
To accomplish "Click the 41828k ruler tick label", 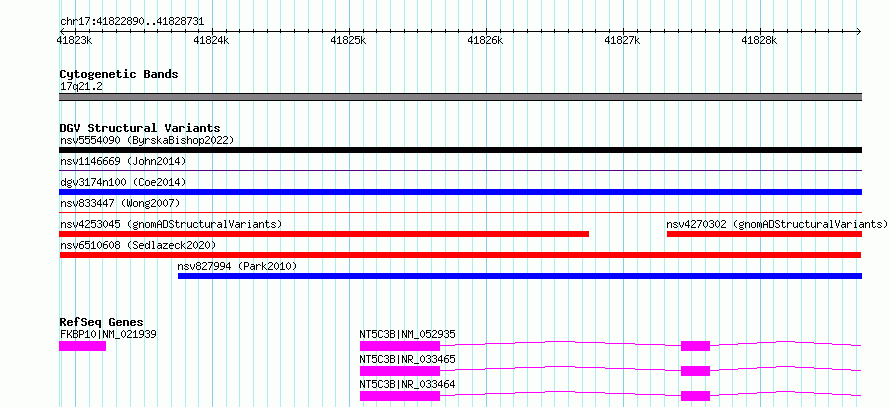I will [x=759, y=40].
